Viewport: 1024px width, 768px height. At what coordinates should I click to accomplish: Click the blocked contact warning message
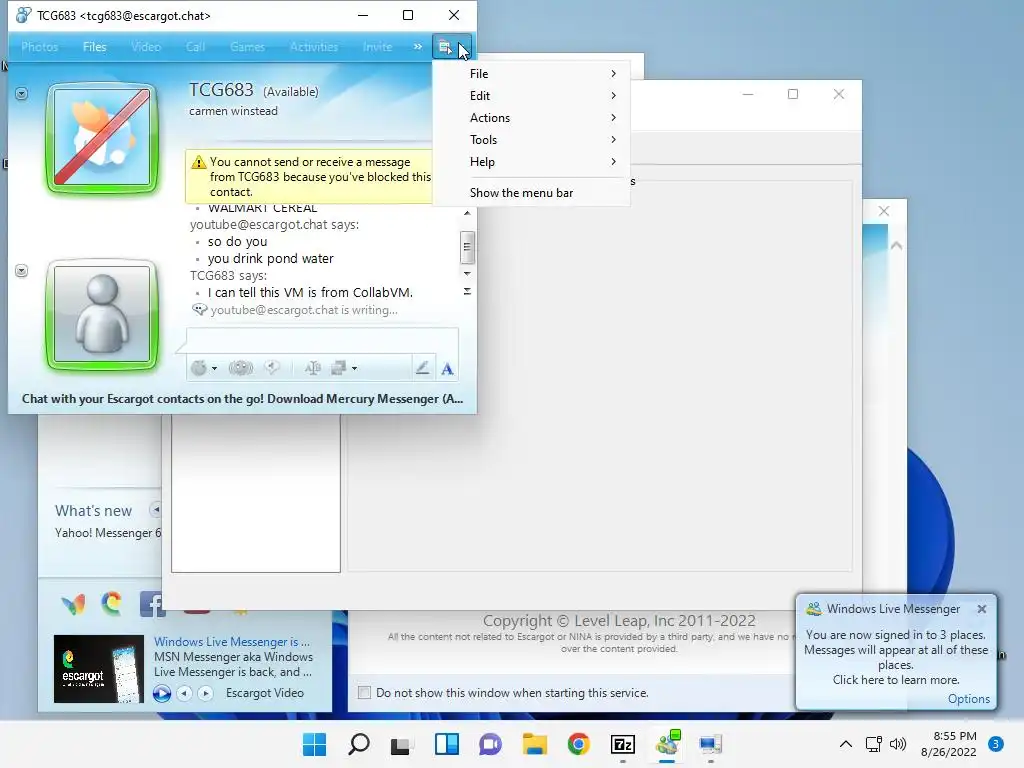(x=308, y=177)
